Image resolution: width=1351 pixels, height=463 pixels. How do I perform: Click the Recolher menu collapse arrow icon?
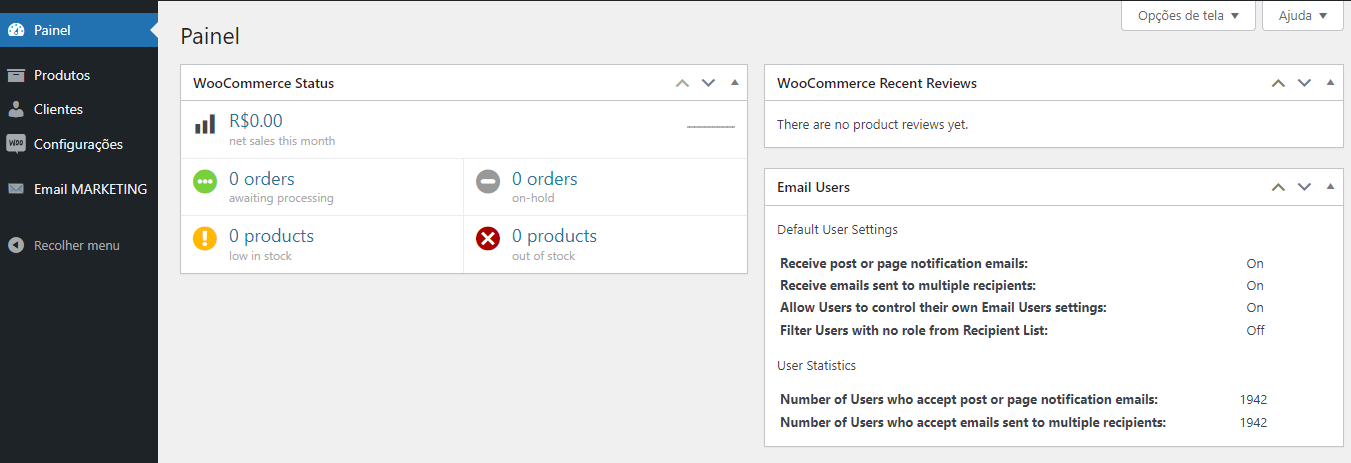point(16,245)
